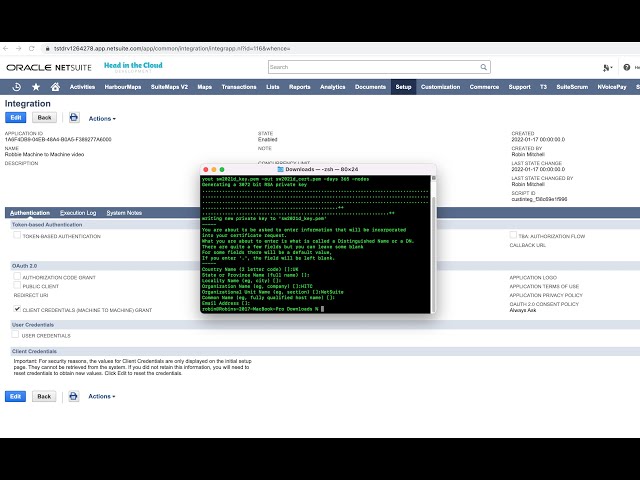Click the 'Integration' page title
The width and height of the screenshot is (640, 480).
(28, 104)
